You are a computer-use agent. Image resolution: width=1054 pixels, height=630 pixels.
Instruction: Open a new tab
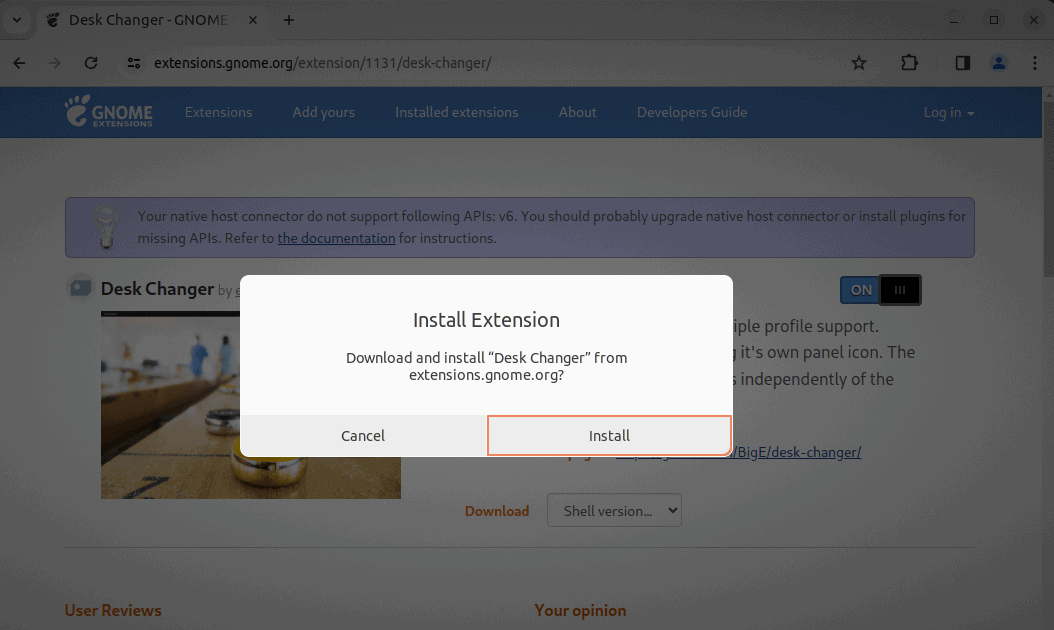click(288, 20)
